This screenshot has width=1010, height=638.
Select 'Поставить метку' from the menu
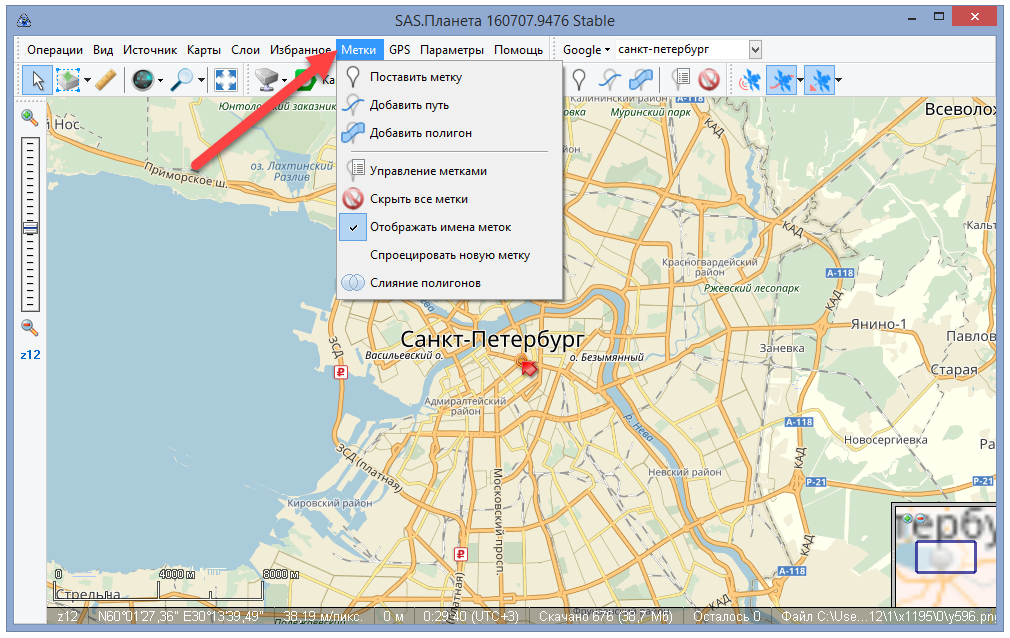coord(415,77)
